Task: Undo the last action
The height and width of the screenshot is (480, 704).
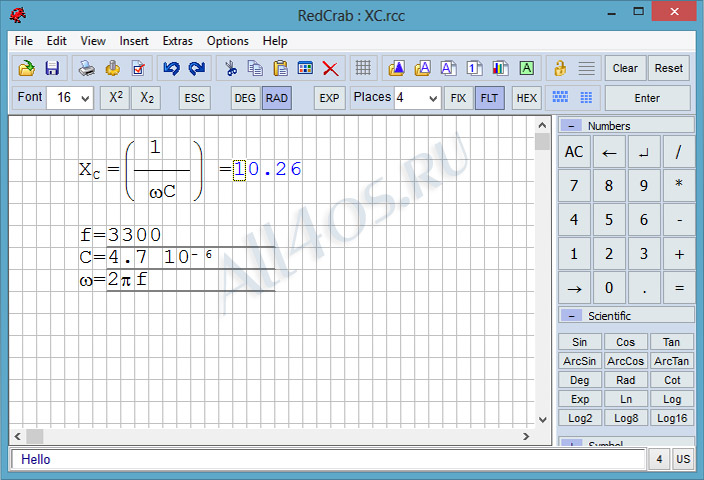Action: pyautogui.click(x=171, y=68)
